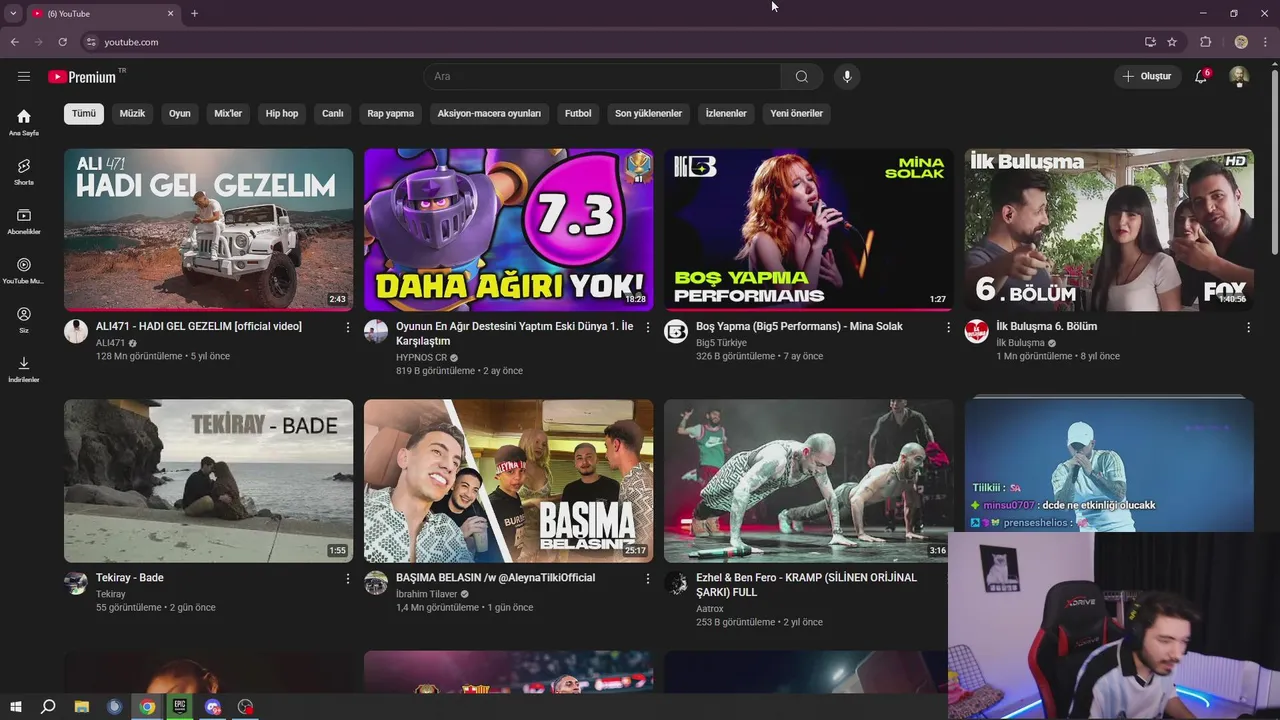Open the YouTube hamburger guide menu
This screenshot has height=720, width=1280.
pos(24,76)
